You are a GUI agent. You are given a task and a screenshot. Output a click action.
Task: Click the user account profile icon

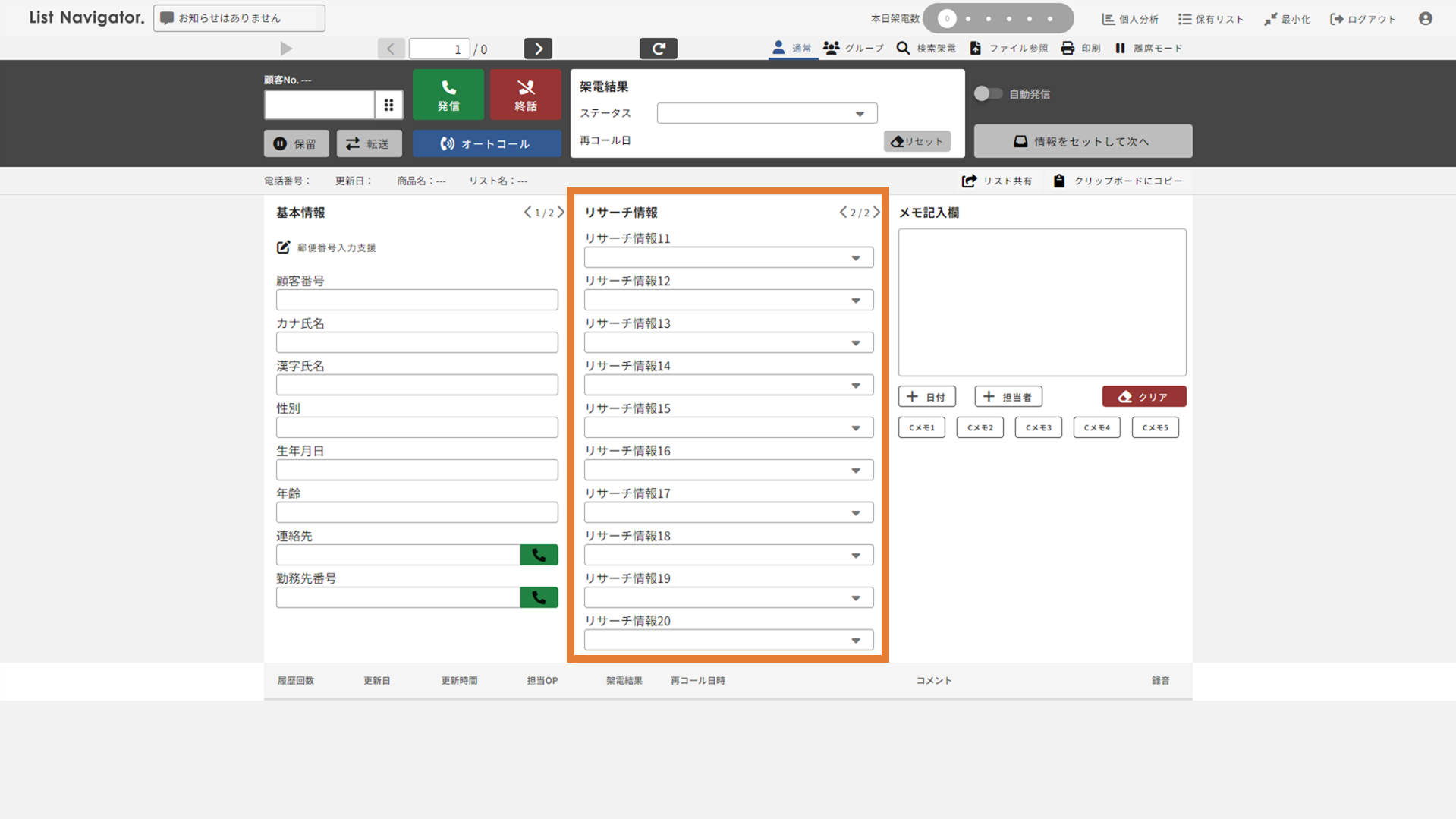pos(1425,19)
